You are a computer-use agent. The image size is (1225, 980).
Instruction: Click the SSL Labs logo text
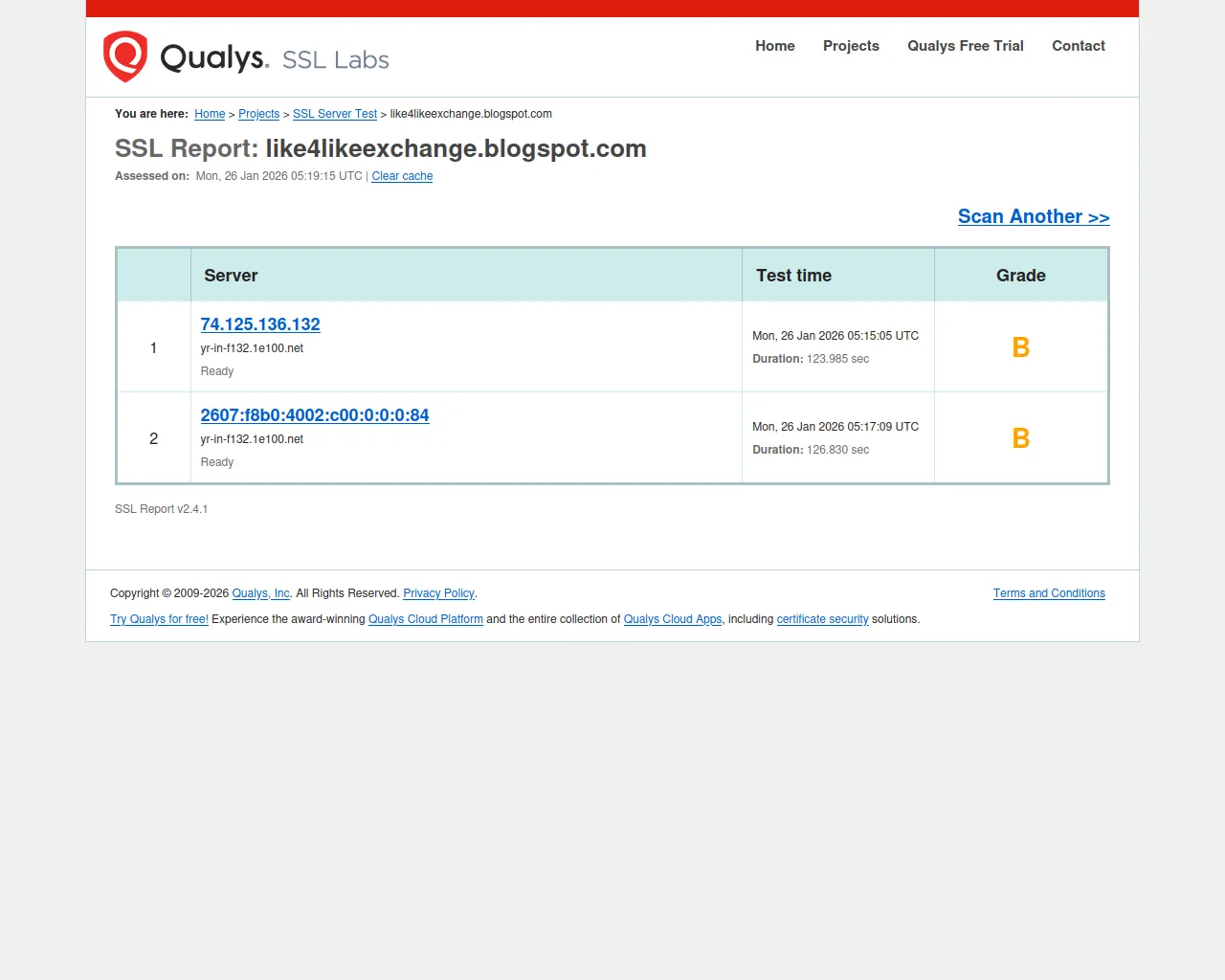click(335, 59)
